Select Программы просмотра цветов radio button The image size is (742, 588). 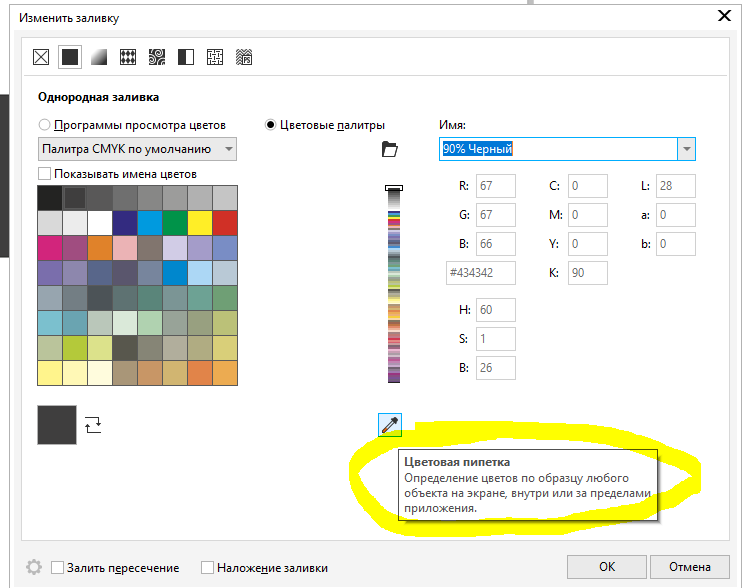click(44, 125)
